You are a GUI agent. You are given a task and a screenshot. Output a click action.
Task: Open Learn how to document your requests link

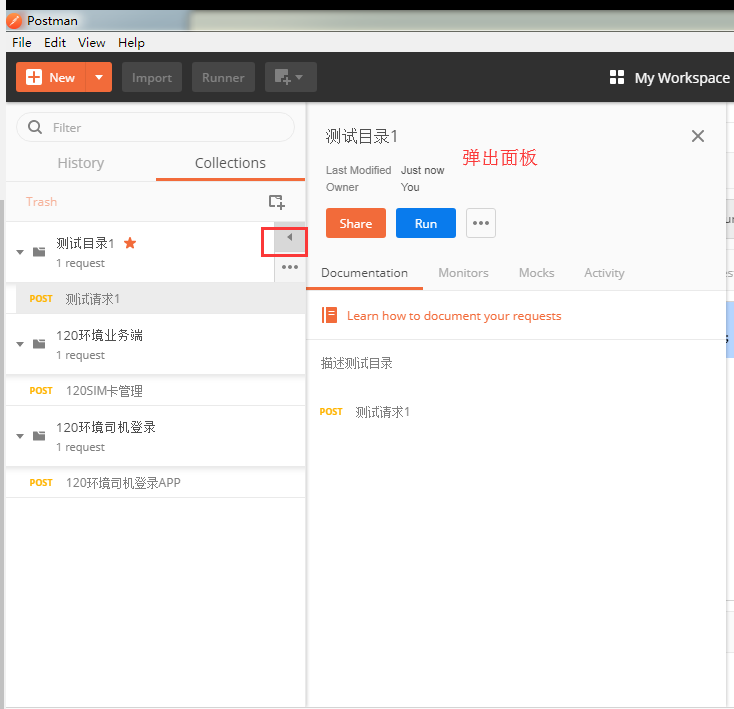[x=454, y=316]
